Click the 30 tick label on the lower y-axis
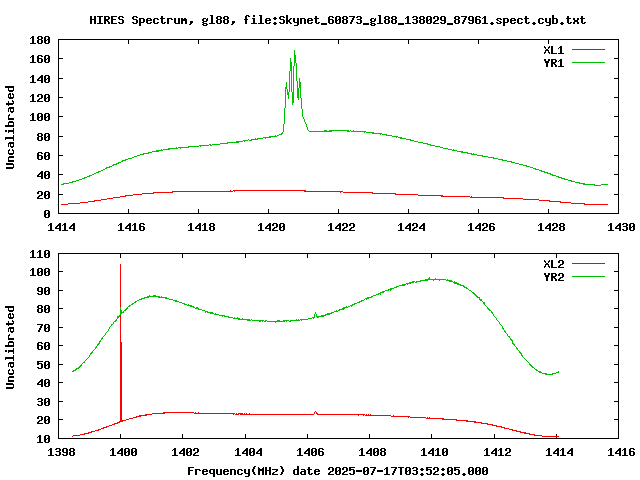Viewport: 640px width, 480px height. (x=44, y=402)
